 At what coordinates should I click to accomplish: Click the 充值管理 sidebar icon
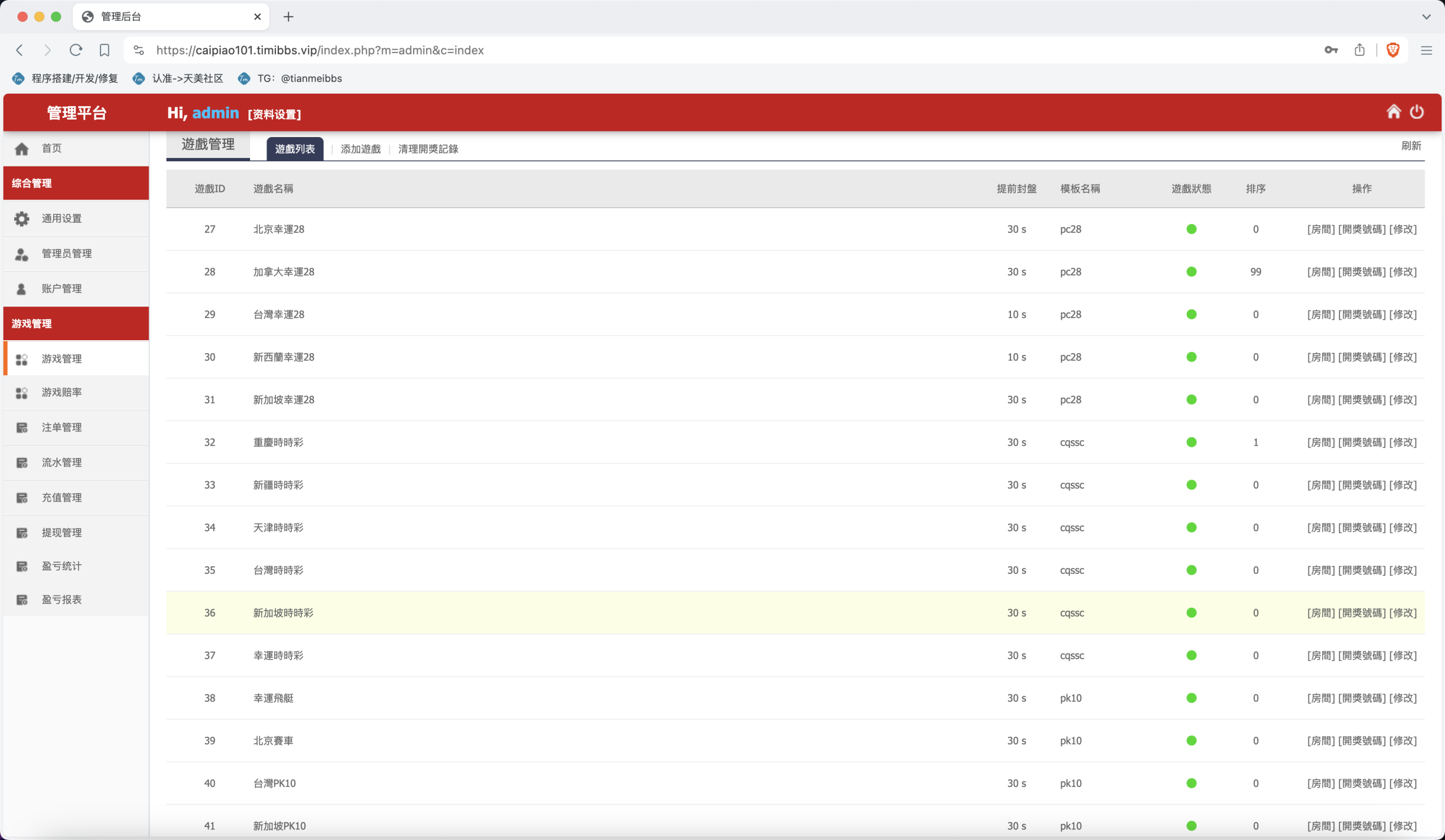point(22,498)
